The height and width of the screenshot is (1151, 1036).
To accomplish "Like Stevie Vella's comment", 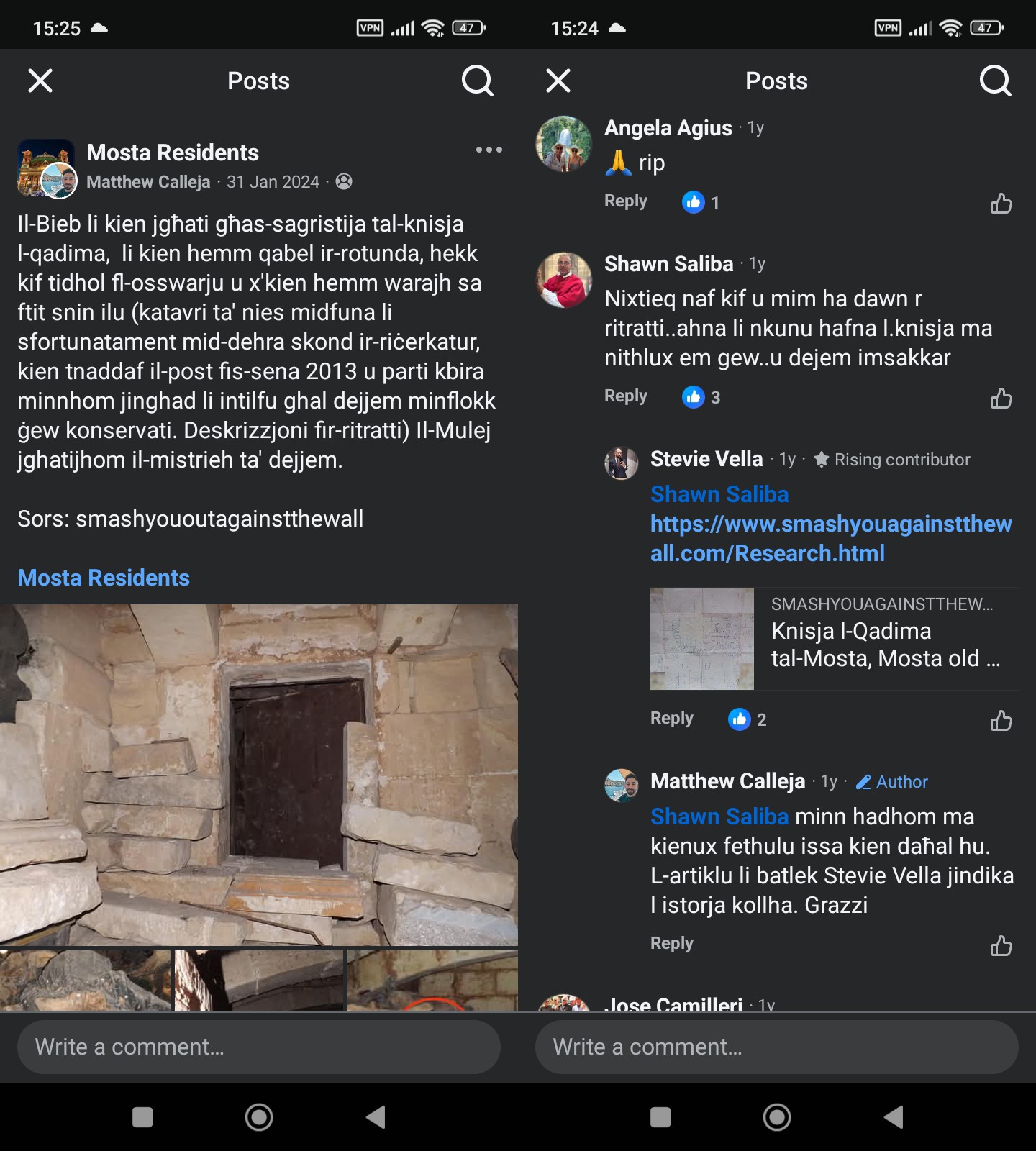I will point(1001,720).
